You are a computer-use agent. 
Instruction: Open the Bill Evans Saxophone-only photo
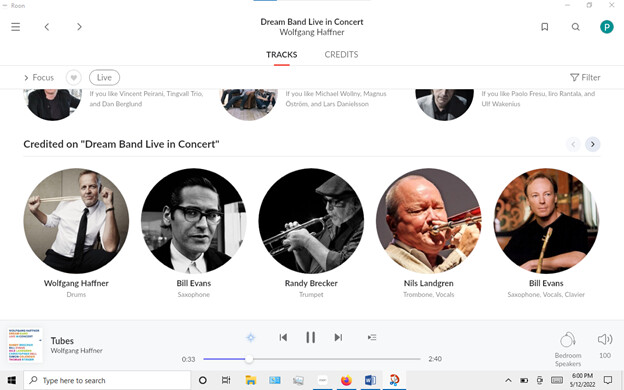193,221
